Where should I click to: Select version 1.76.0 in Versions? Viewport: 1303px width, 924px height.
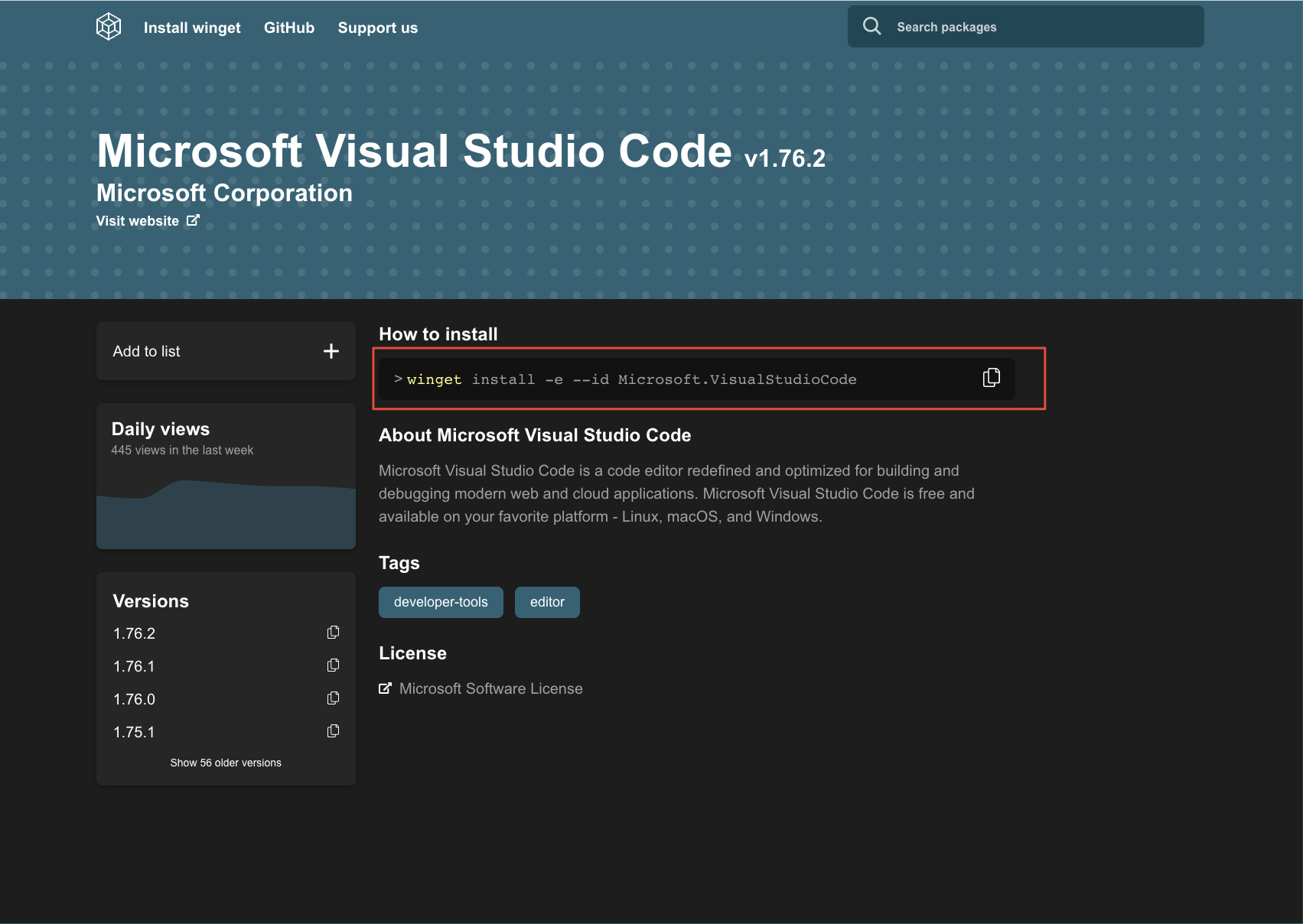point(134,699)
